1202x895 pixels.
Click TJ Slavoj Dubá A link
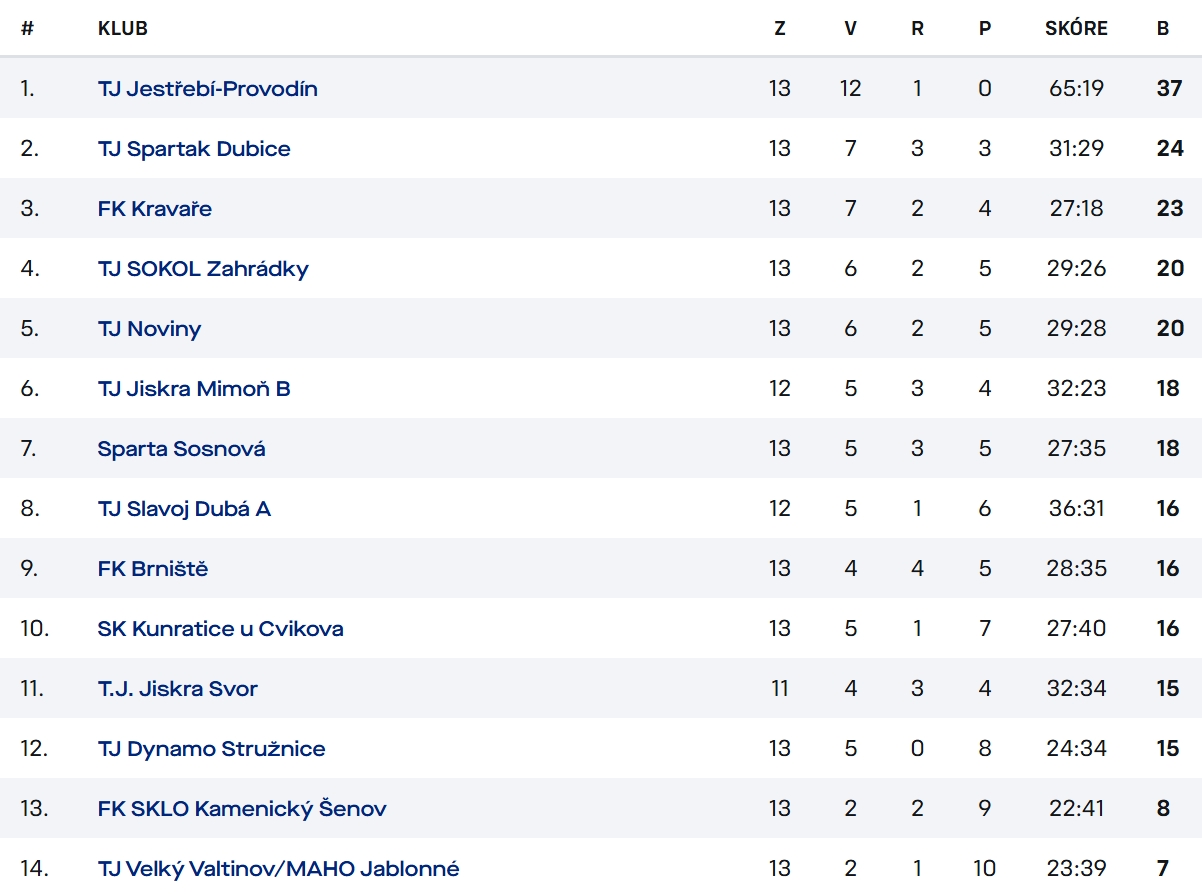pyautogui.click(x=184, y=508)
